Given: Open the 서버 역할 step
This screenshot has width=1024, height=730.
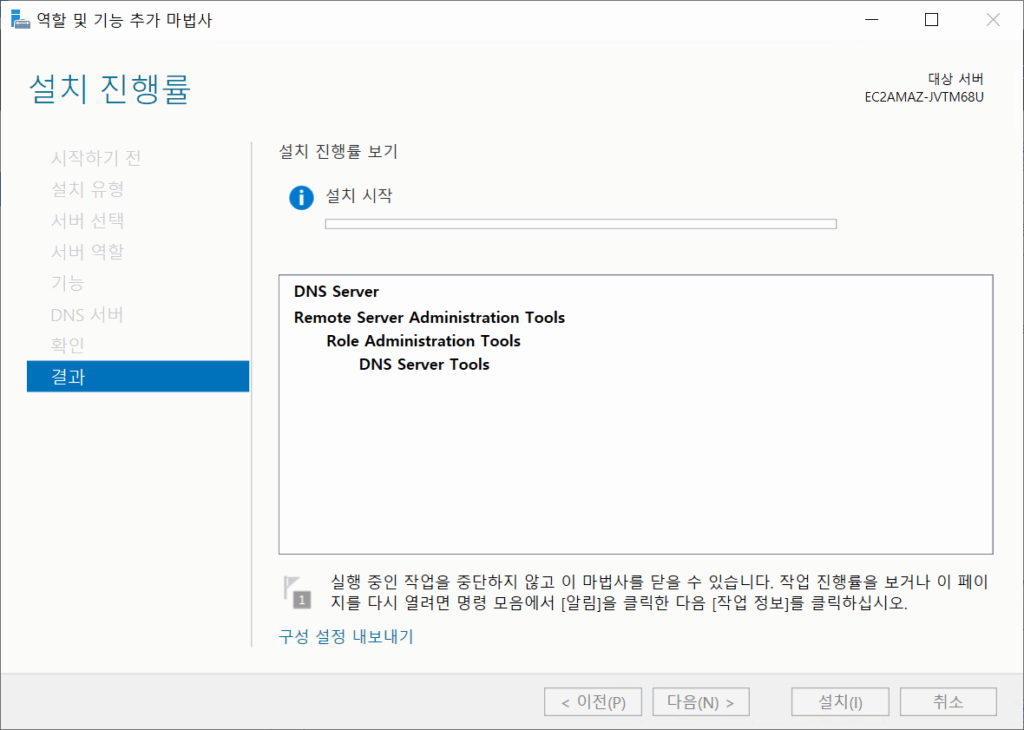Looking at the screenshot, I should [x=88, y=252].
